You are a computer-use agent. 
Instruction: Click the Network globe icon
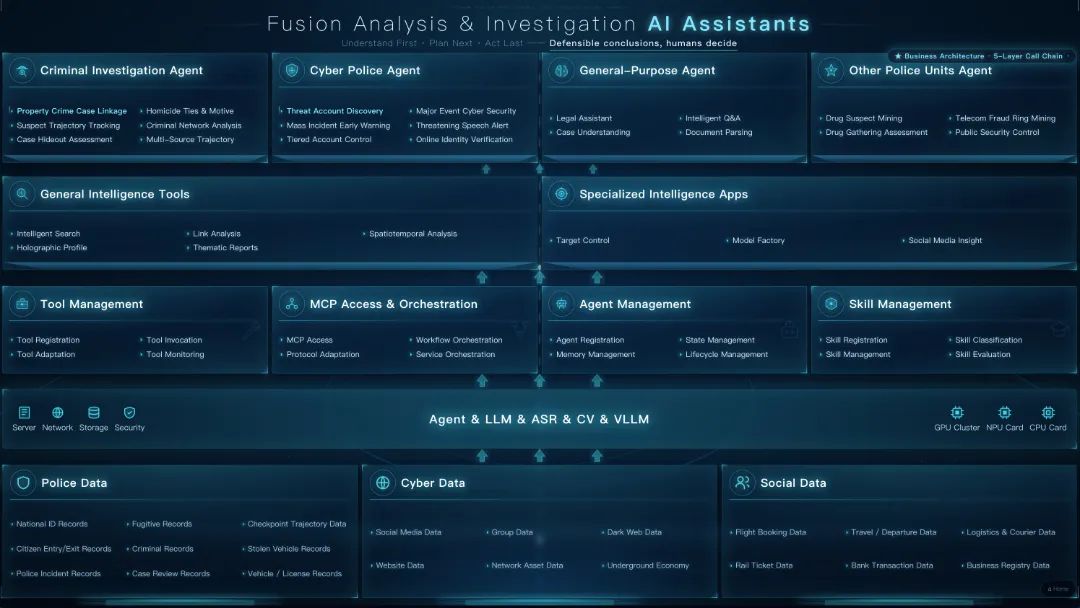(58, 412)
